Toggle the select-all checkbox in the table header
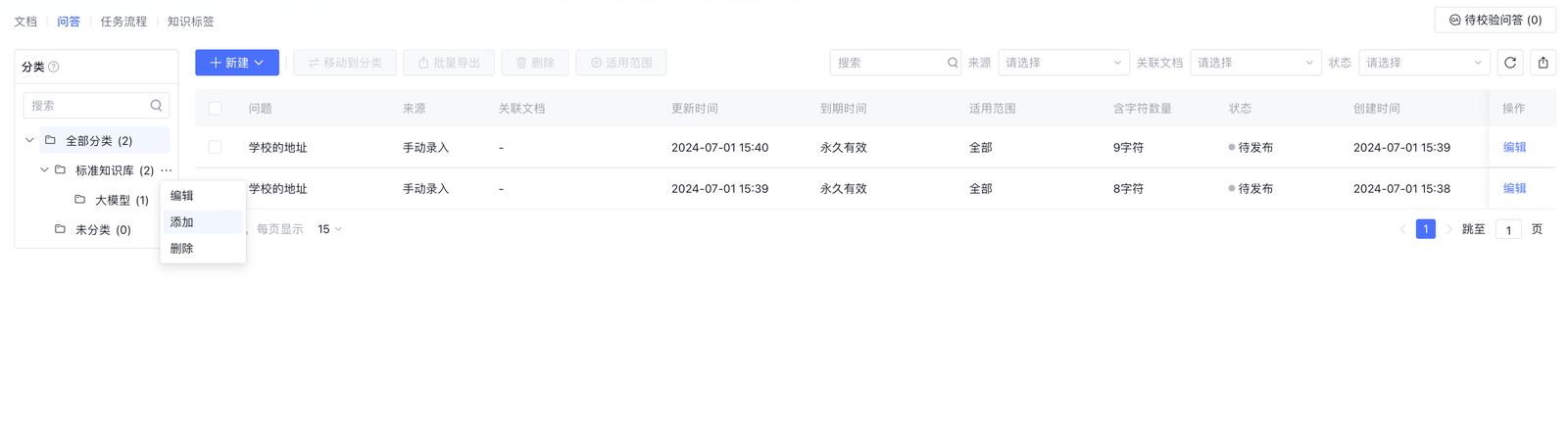The height and width of the screenshot is (429, 1568). click(215, 109)
